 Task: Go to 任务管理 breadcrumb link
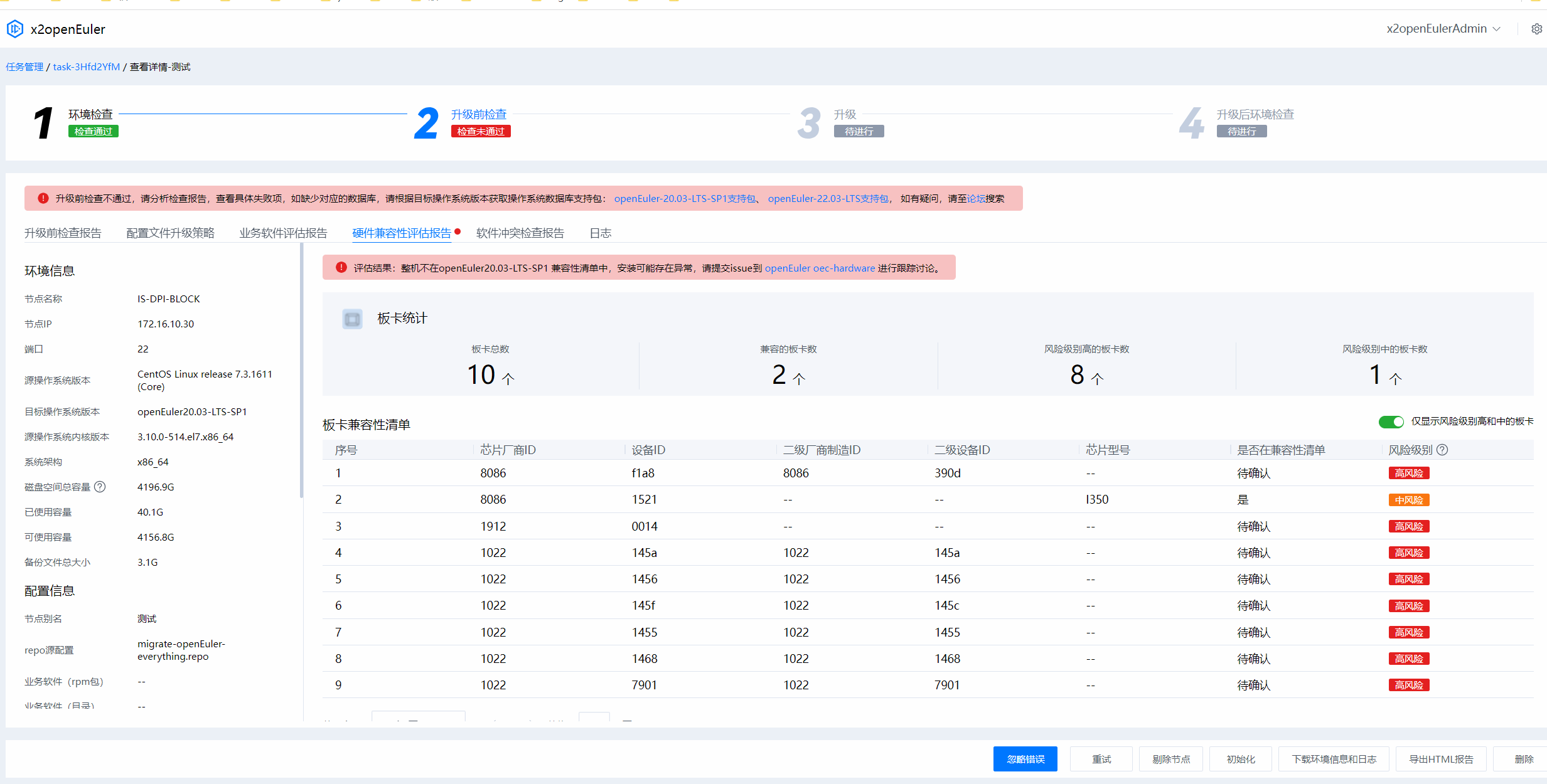(x=24, y=67)
